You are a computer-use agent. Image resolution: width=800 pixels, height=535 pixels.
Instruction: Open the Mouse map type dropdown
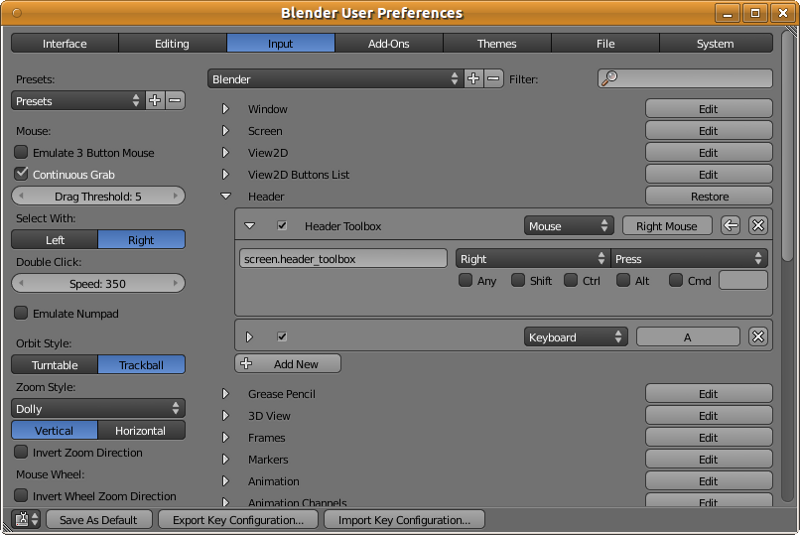568,225
